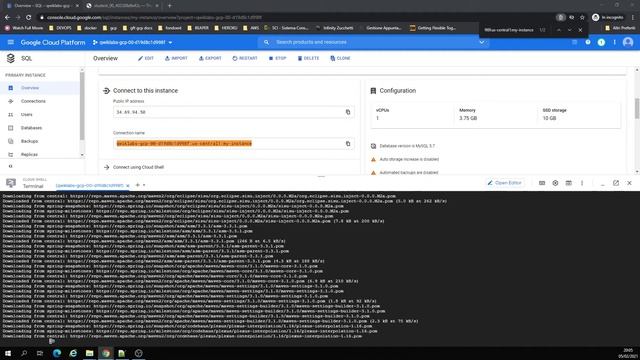Add a new Cloud Shell session with plus
The image size is (640, 360).
pos(138,185)
